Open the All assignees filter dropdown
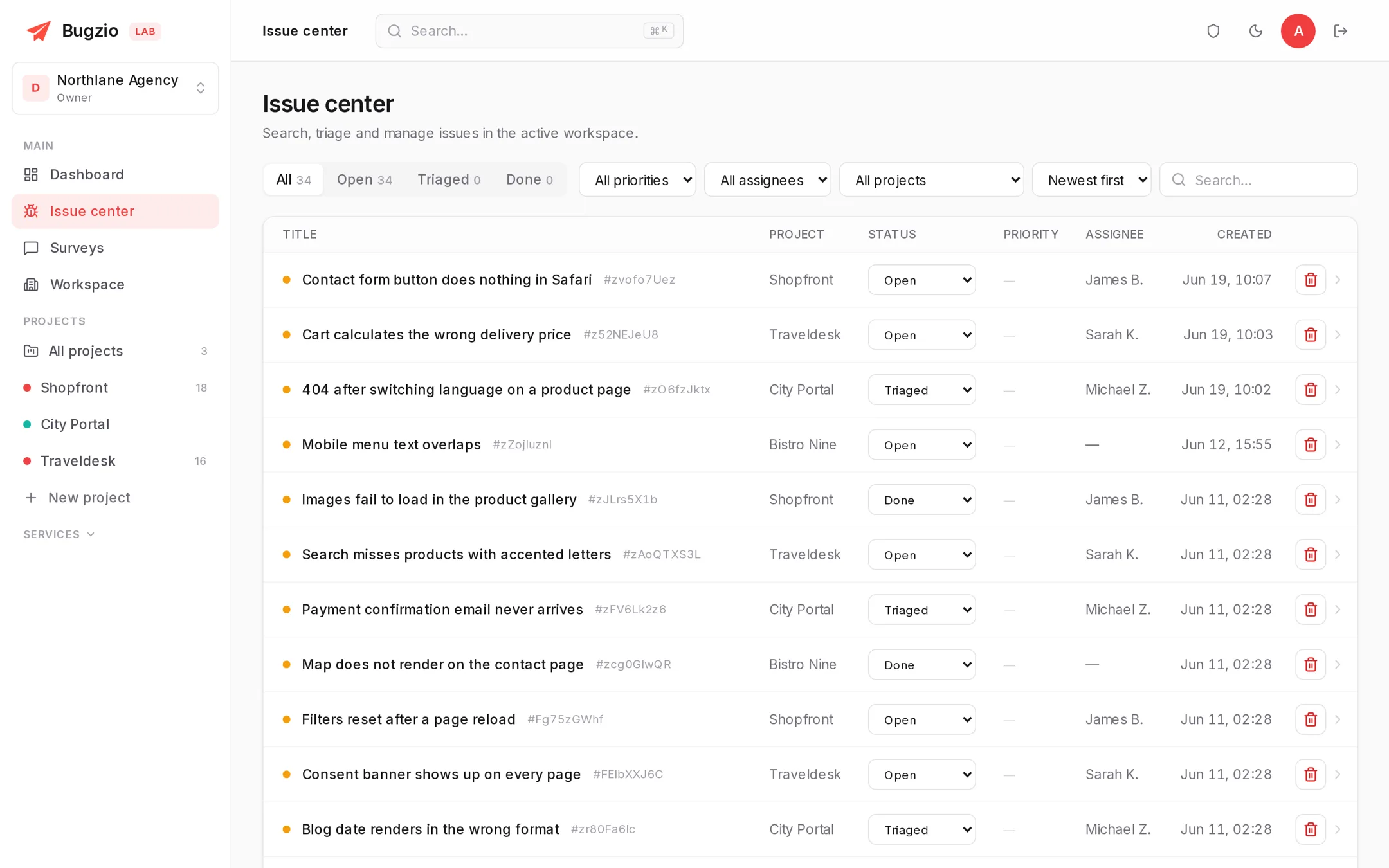This screenshot has width=1389, height=868. 767,180
